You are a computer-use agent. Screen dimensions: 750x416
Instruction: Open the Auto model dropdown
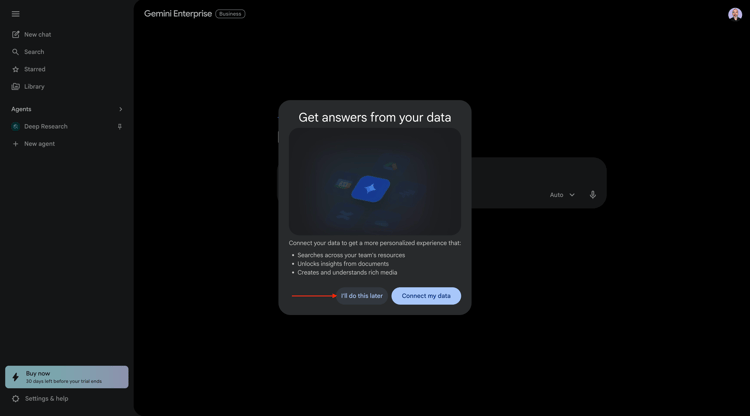(562, 195)
